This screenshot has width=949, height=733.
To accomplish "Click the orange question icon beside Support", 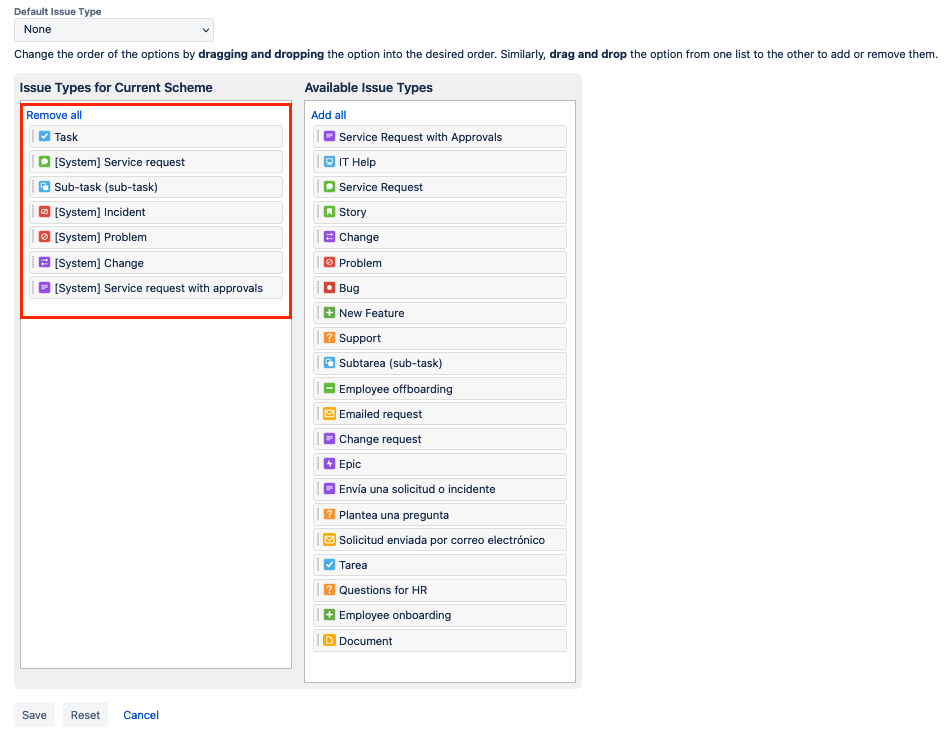I will (x=329, y=338).
